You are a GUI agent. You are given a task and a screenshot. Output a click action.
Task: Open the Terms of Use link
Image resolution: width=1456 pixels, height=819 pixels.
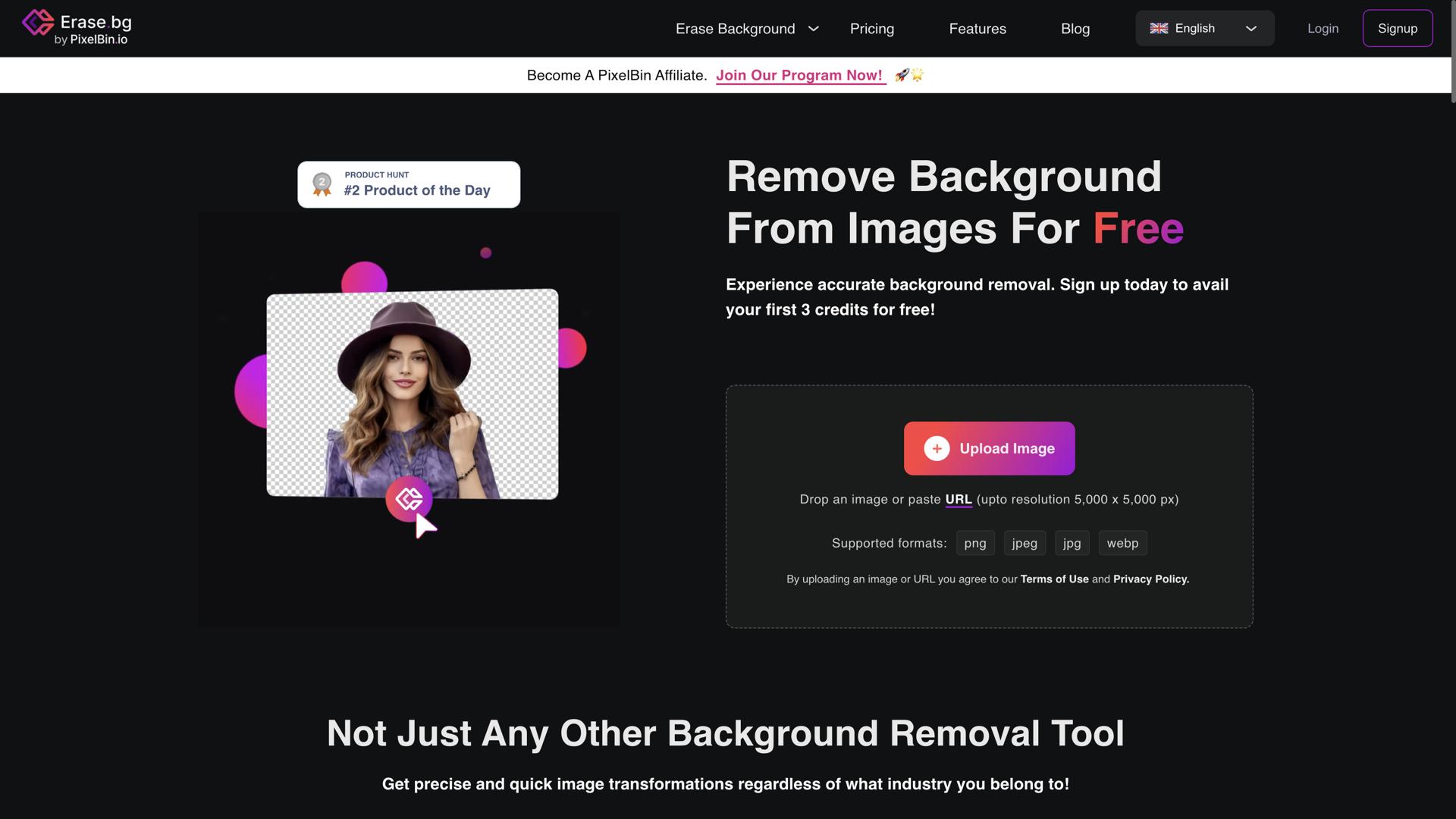click(1054, 579)
